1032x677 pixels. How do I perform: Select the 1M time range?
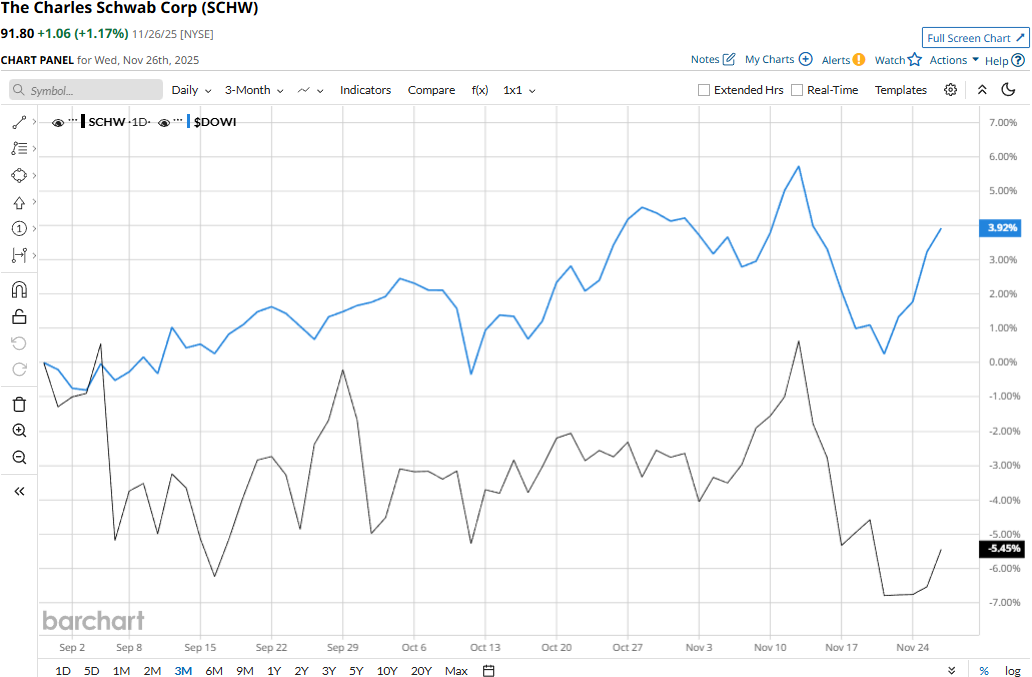click(x=121, y=670)
